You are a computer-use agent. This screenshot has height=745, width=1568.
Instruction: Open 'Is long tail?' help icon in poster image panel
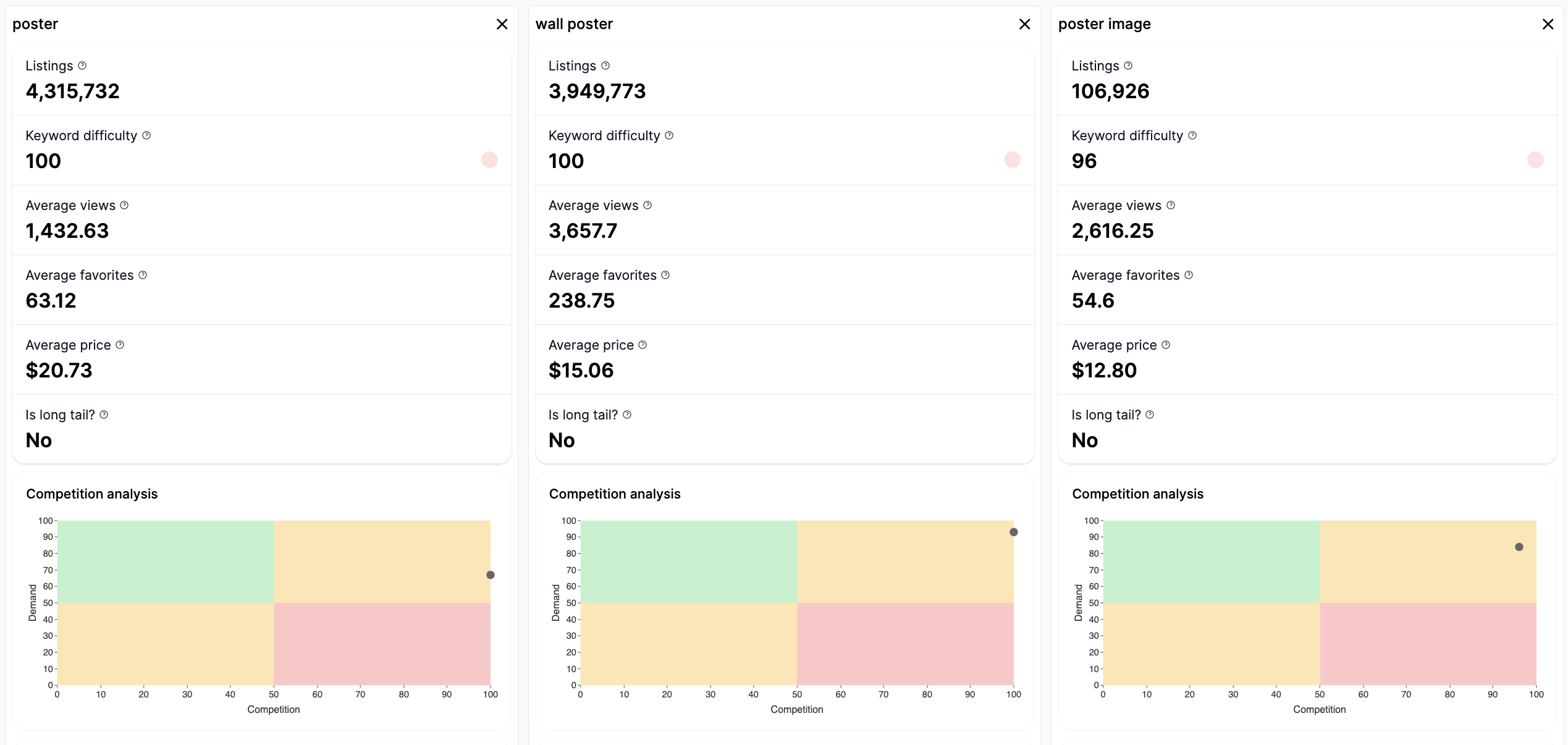[x=1150, y=415]
